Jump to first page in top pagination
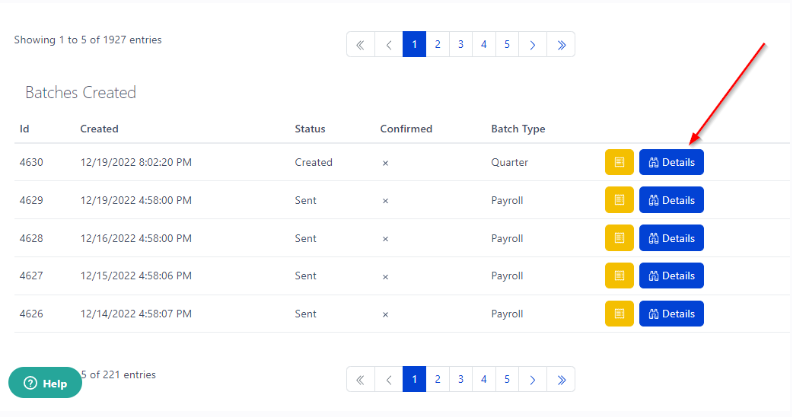Screen dimensions: 792x417 [360, 44]
